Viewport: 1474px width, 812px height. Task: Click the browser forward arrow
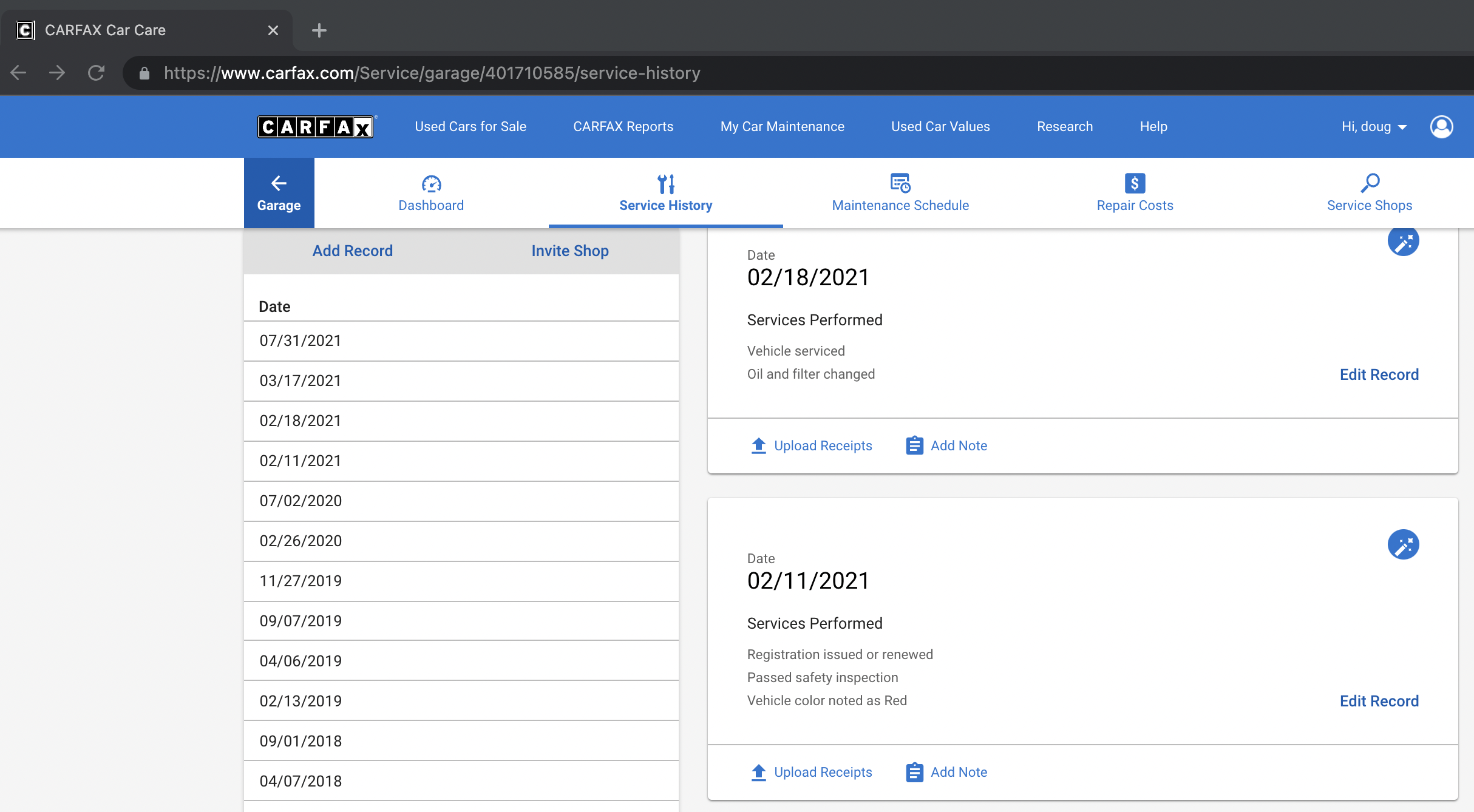(x=57, y=73)
